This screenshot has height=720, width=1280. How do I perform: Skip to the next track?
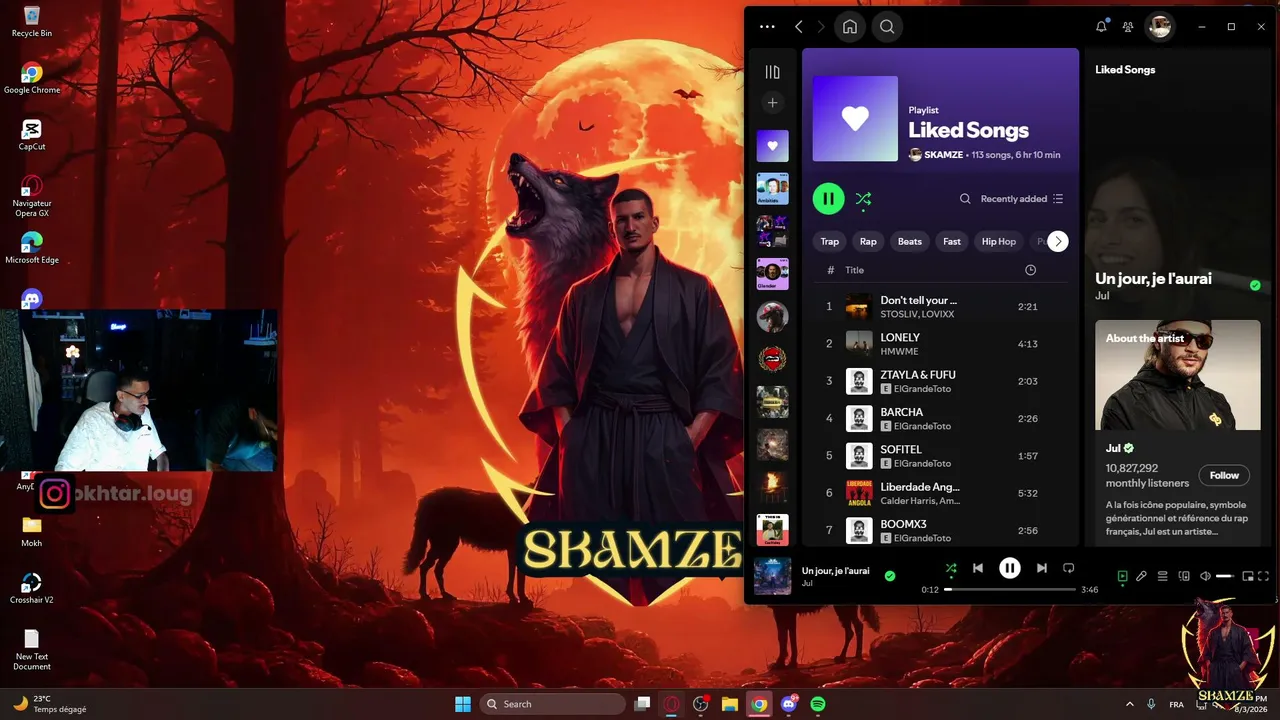[1042, 568]
